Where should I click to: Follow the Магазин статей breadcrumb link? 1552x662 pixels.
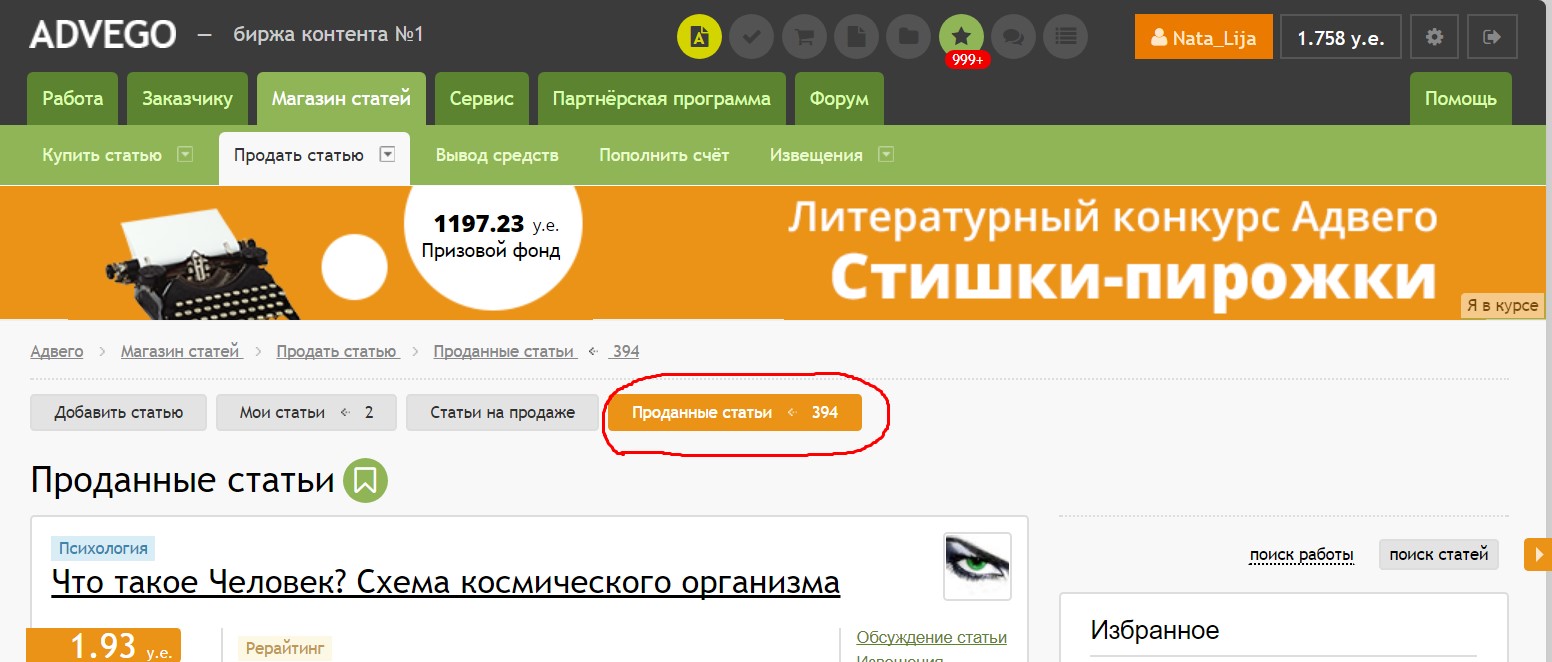[x=181, y=351]
